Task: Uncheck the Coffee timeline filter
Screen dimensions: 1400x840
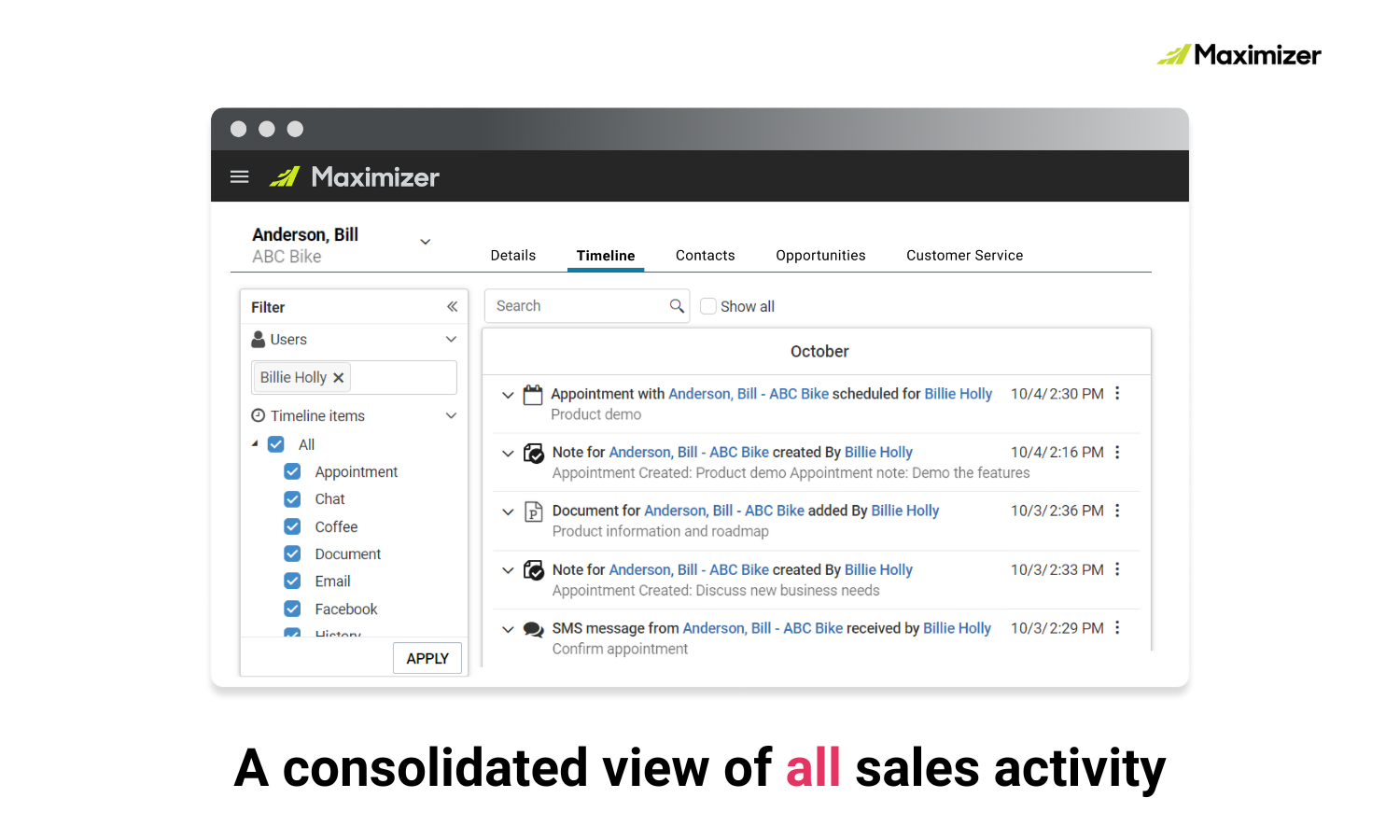Action: pos(292,525)
